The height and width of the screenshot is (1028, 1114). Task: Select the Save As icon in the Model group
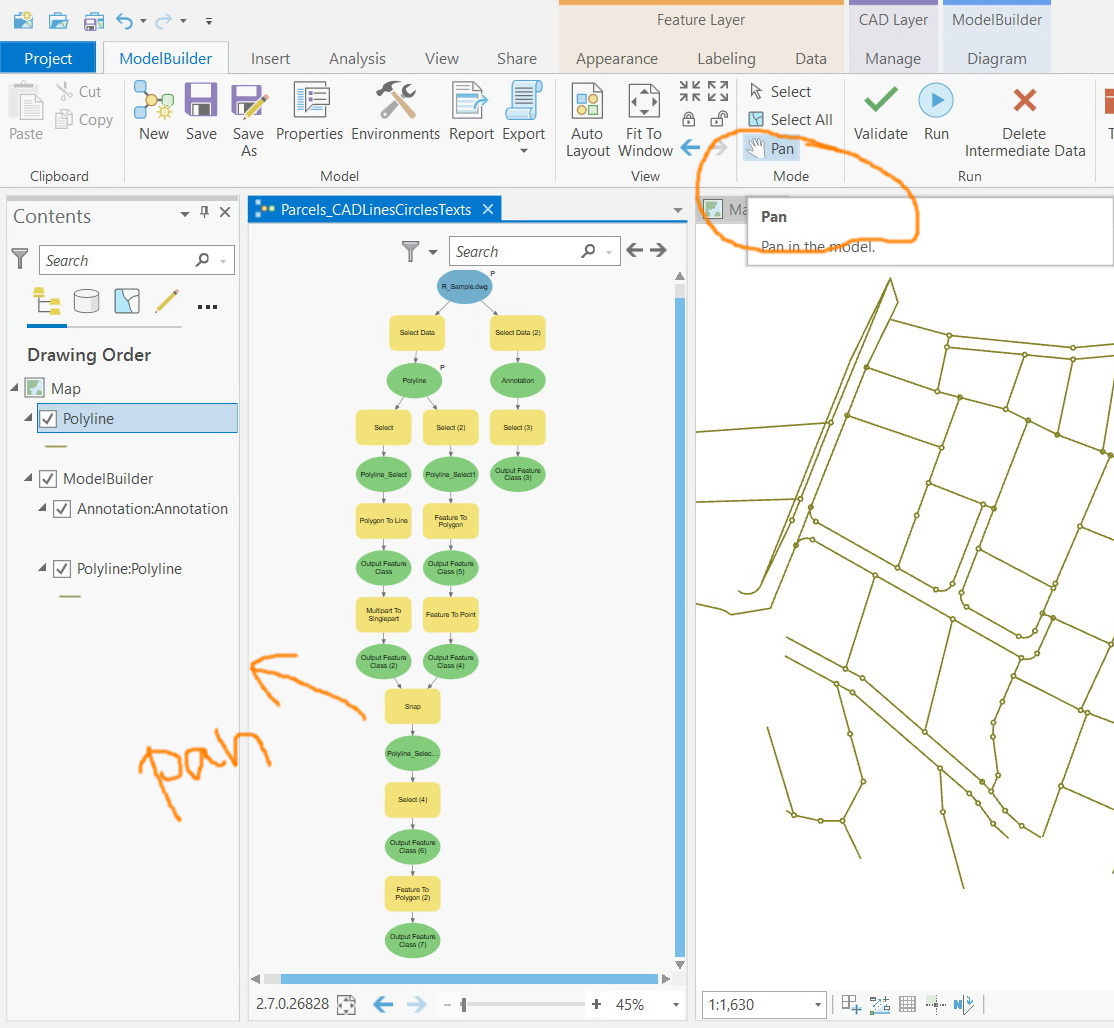tap(248, 113)
